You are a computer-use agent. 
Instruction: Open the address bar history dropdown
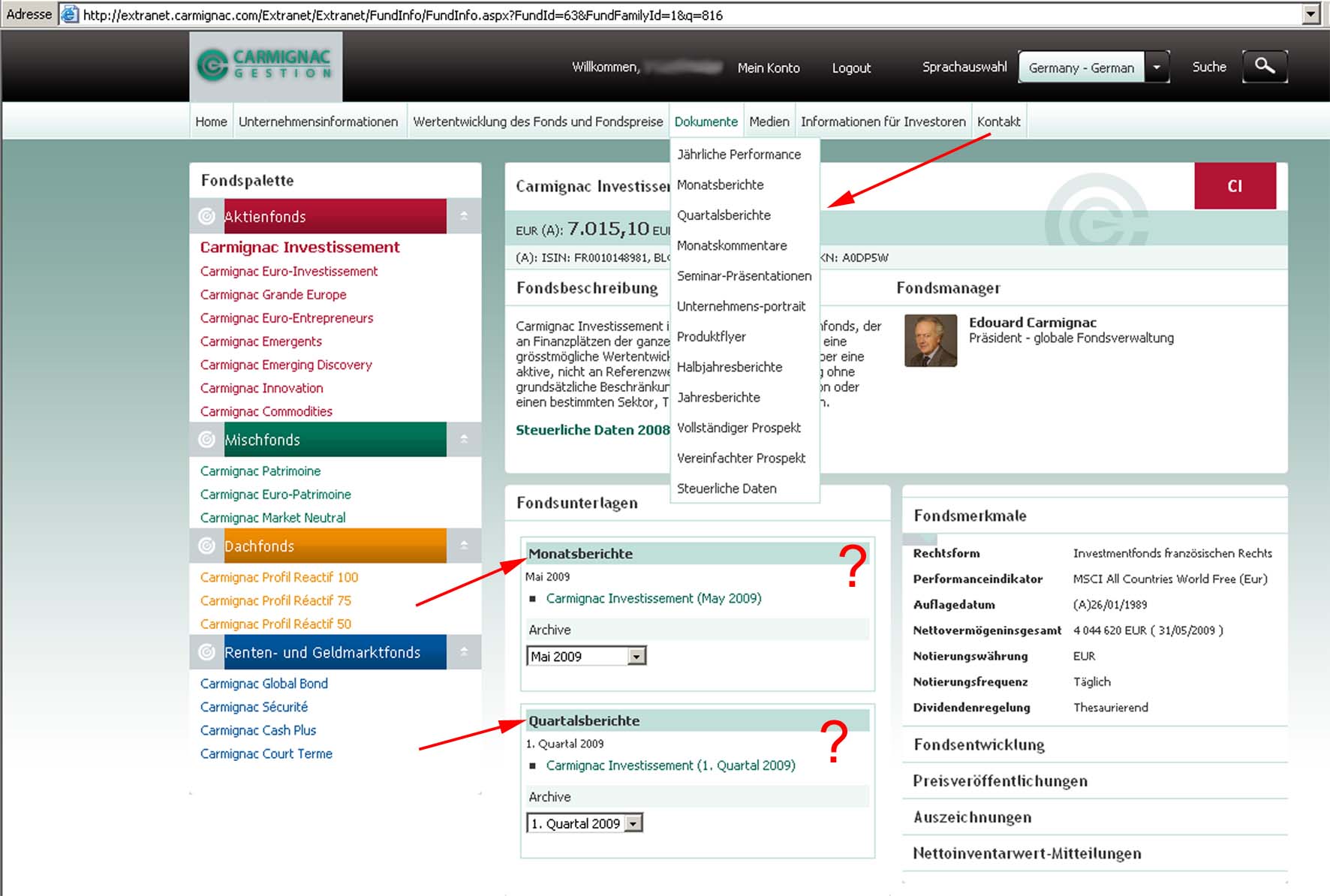[1311, 14]
